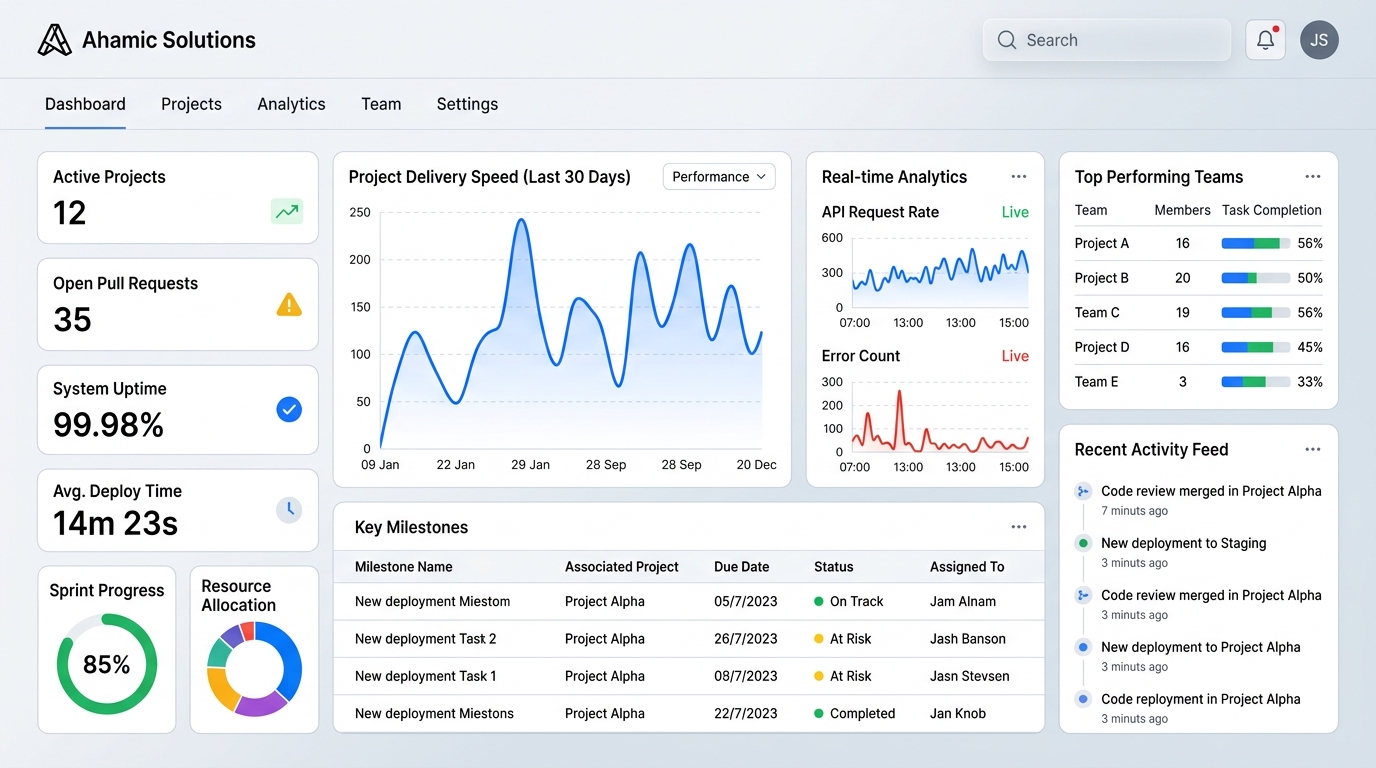Screen dimensions: 1376x768
Task: Open Top Performing Teams more options menu
Action: (x=1313, y=177)
